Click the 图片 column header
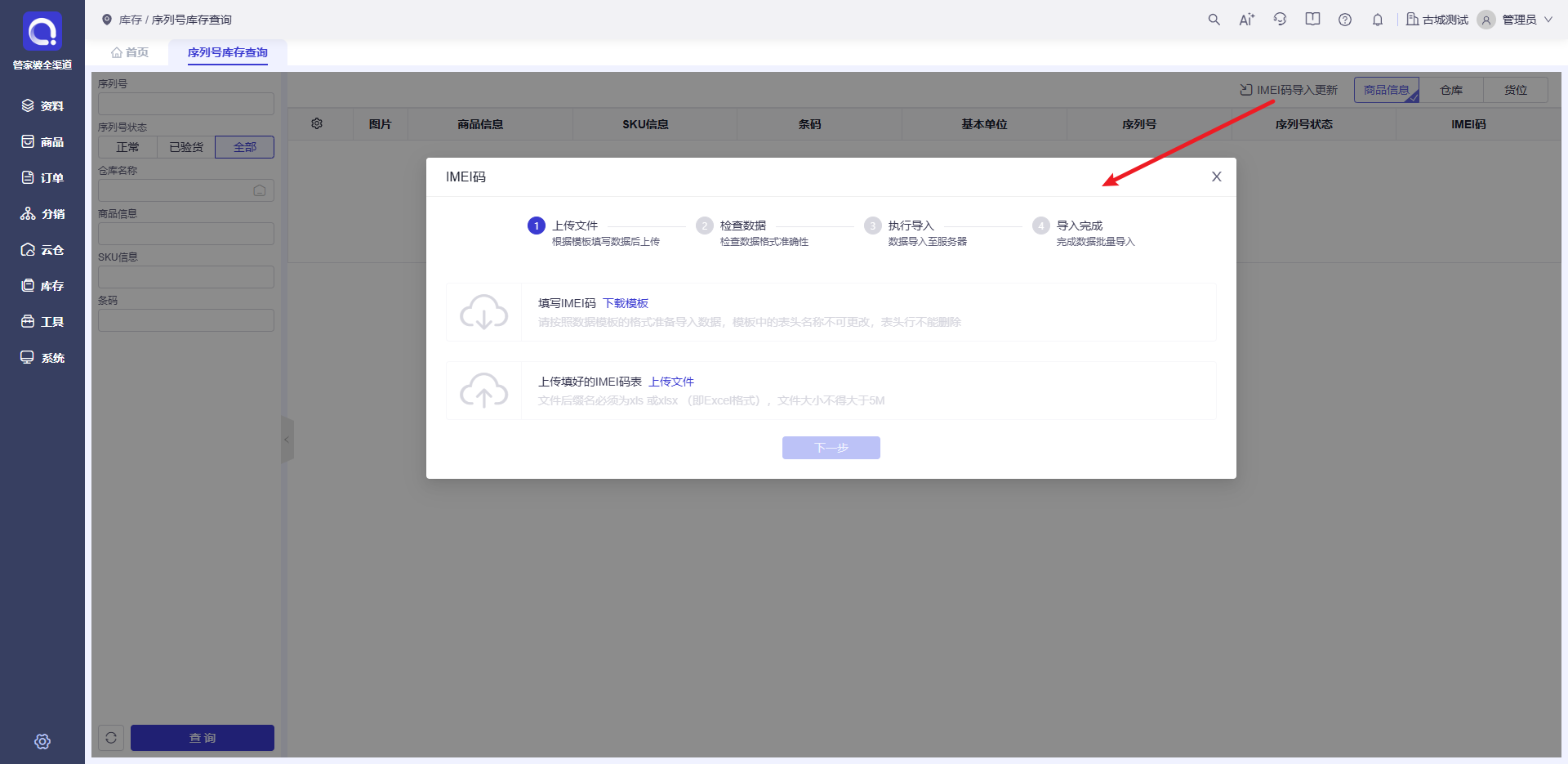The width and height of the screenshot is (1568, 764). 381,124
